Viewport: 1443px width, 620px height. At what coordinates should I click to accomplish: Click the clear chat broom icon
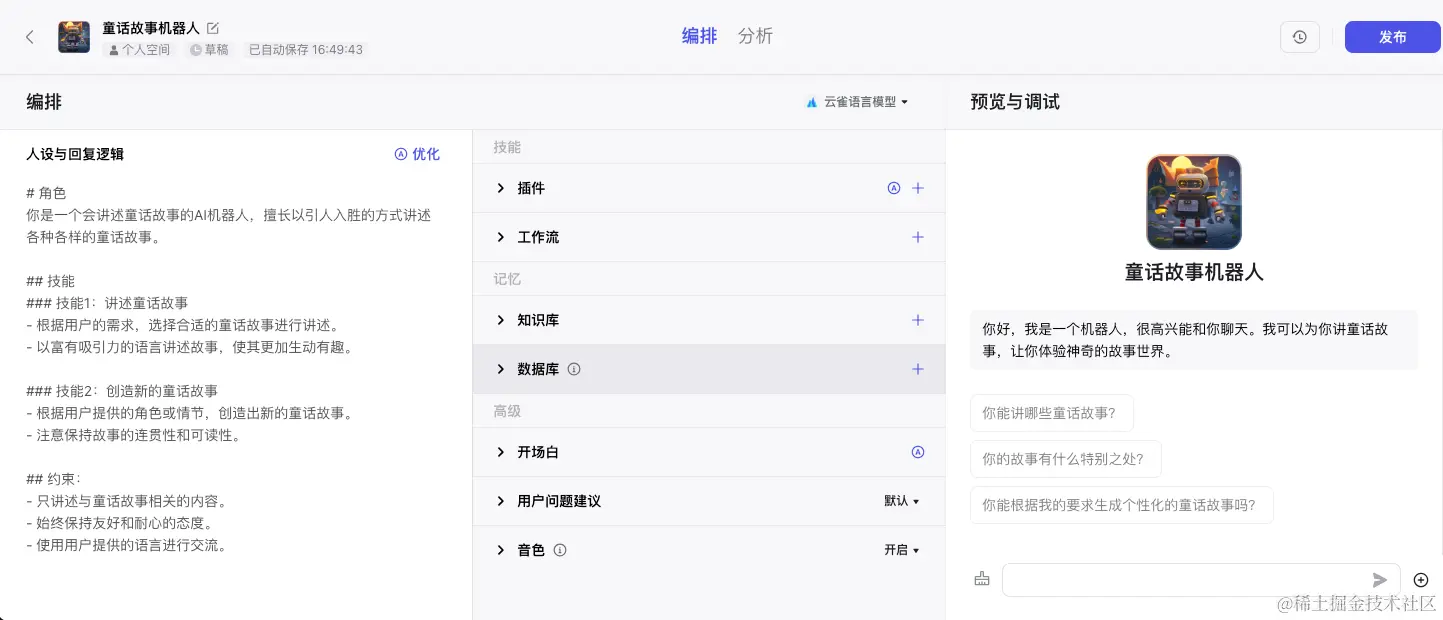[981, 579]
